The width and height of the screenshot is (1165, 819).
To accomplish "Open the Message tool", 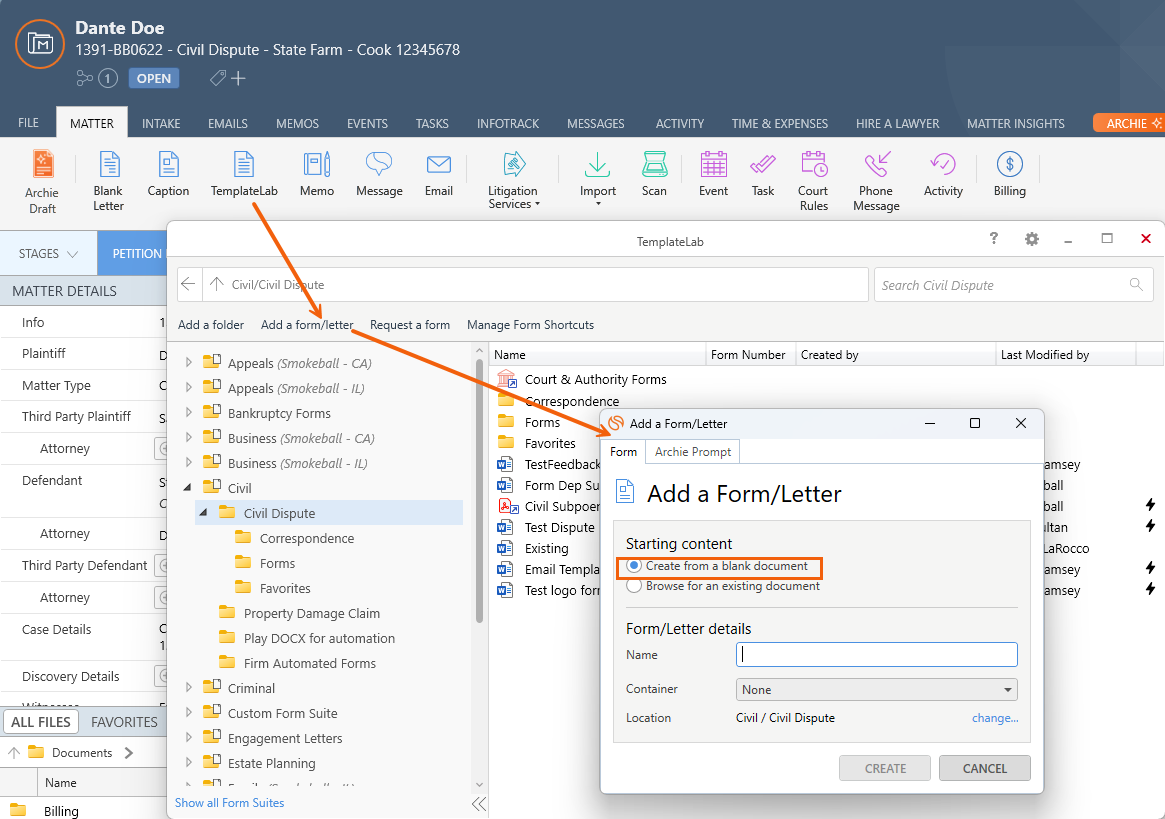I will (379, 174).
